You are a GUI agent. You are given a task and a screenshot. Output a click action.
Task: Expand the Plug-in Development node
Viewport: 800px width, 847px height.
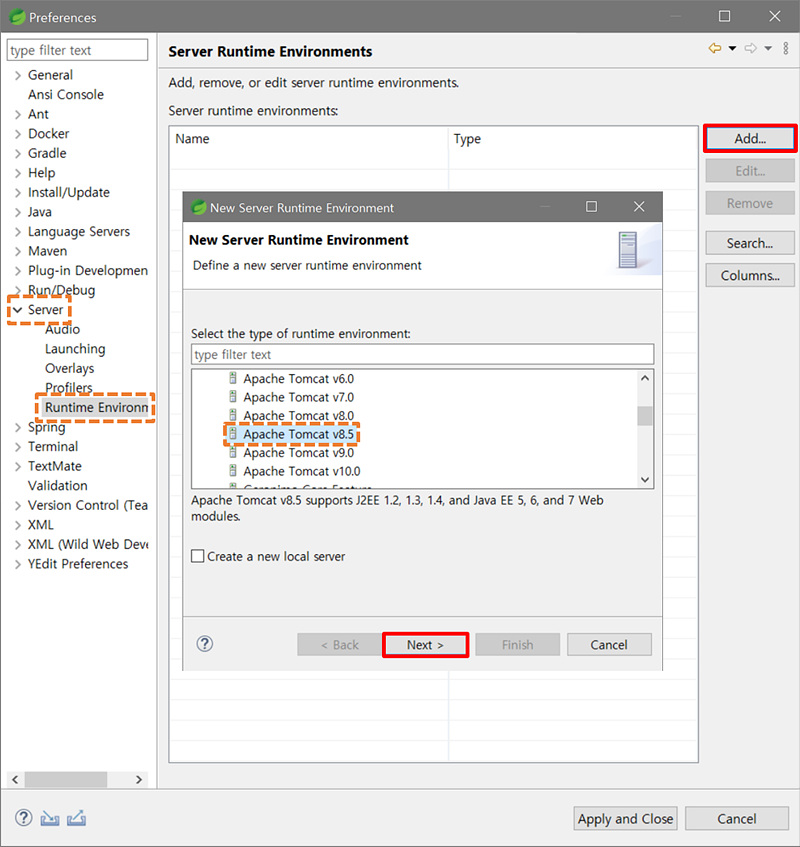coord(18,271)
